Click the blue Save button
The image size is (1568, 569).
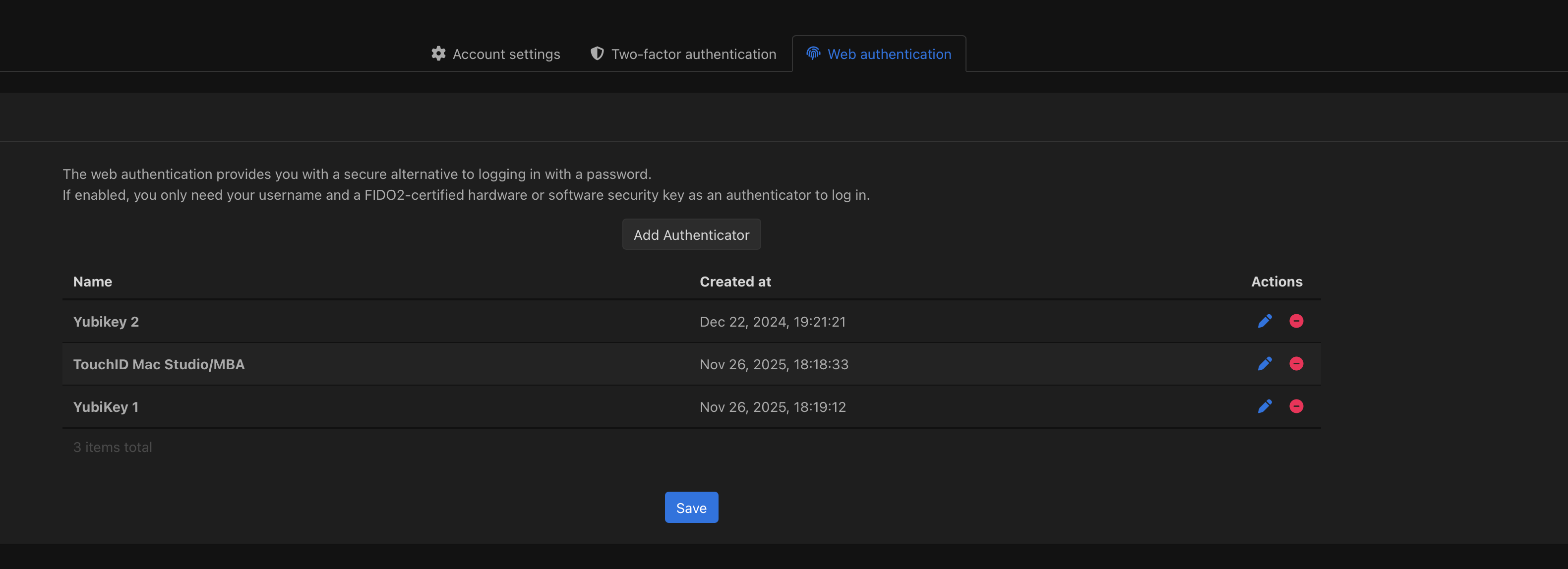pos(691,508)
